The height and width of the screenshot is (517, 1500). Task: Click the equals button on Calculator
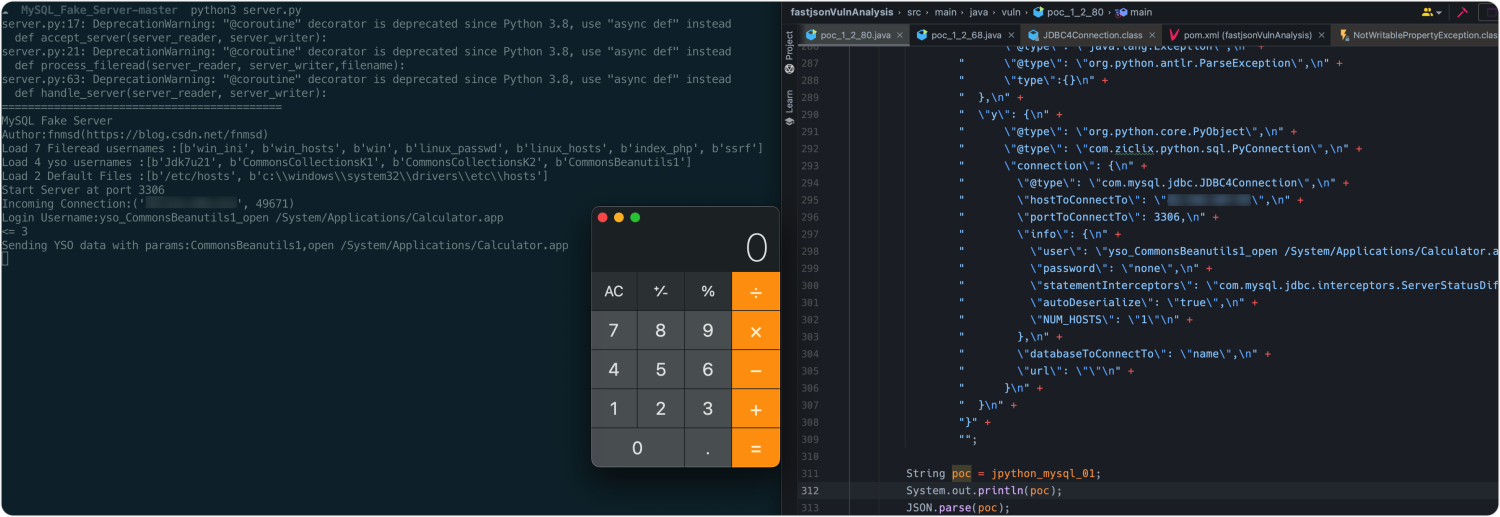[x=756, y=448]
